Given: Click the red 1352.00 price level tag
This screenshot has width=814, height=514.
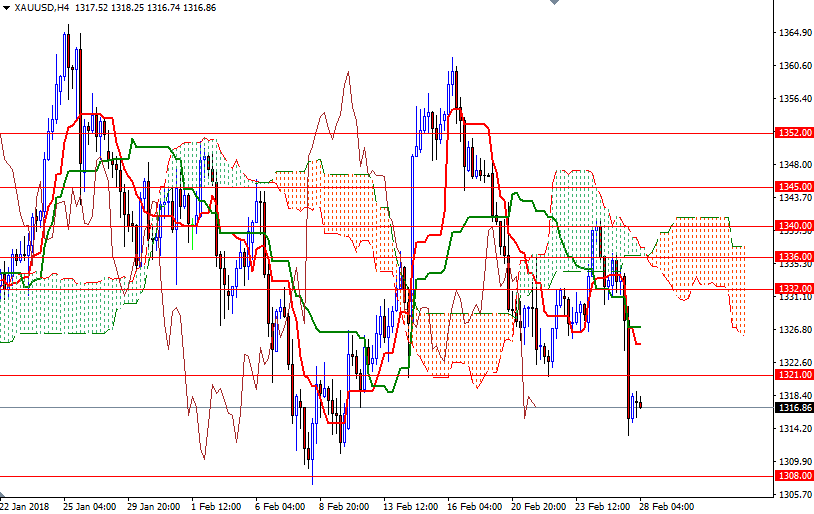Looking at the screenshot, I should 793,133.
